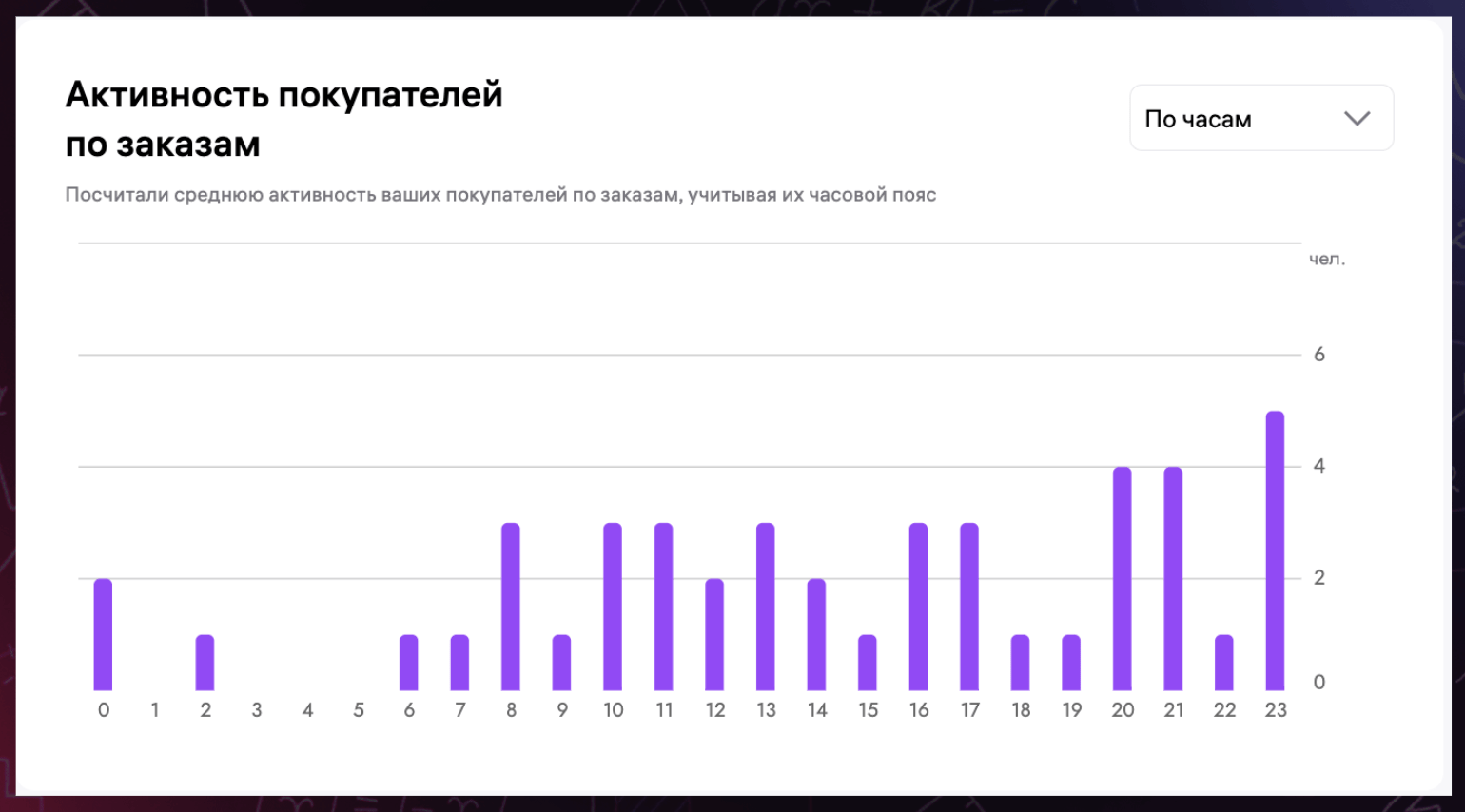Select the bar for hour 15

coord(868,663)
